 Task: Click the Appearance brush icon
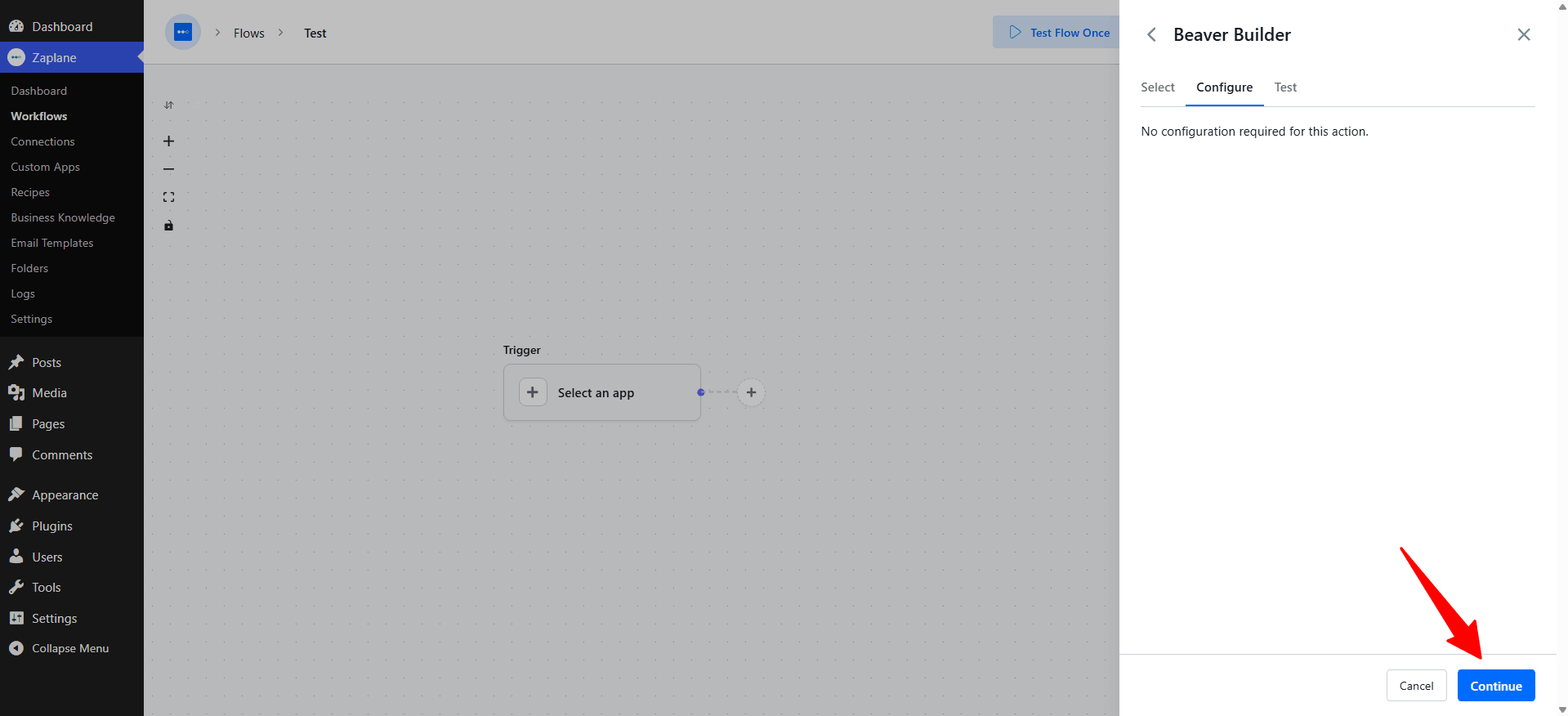(16, 494)
